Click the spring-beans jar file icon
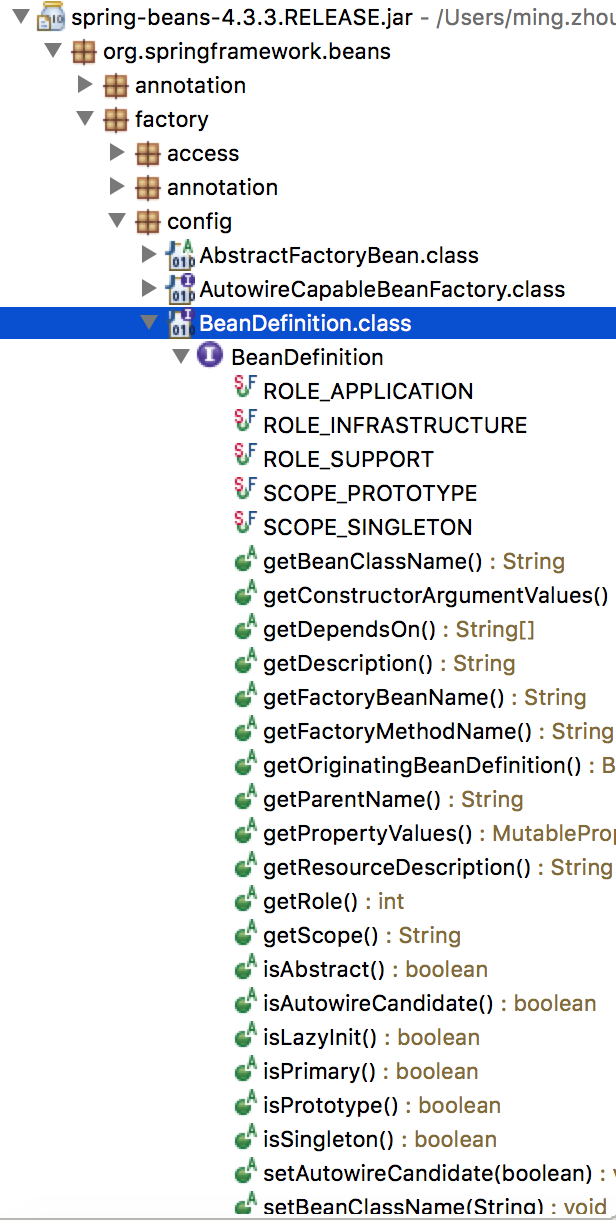Viewport: 616px width, 1220px height. click(52, 17)
